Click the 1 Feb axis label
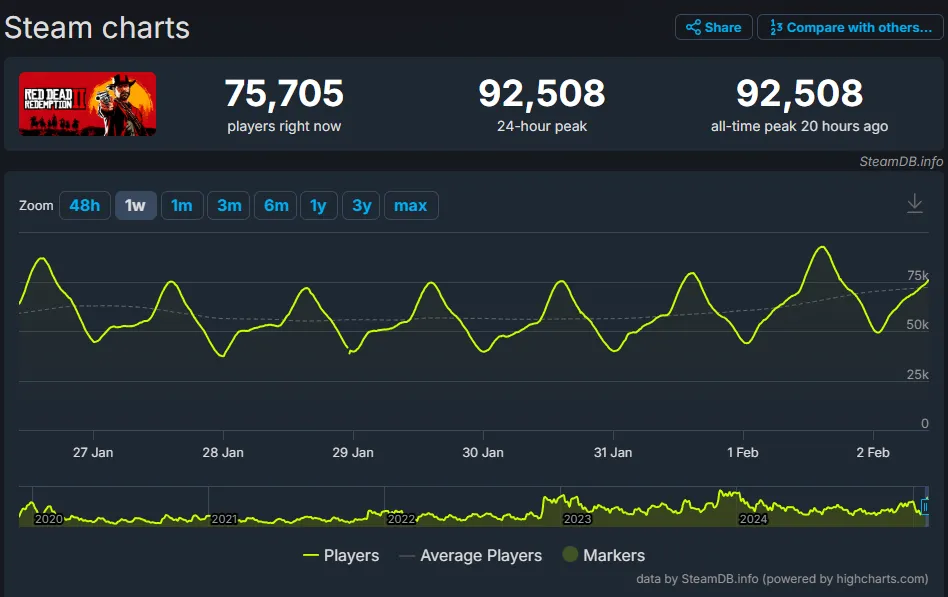 point(742,452)
